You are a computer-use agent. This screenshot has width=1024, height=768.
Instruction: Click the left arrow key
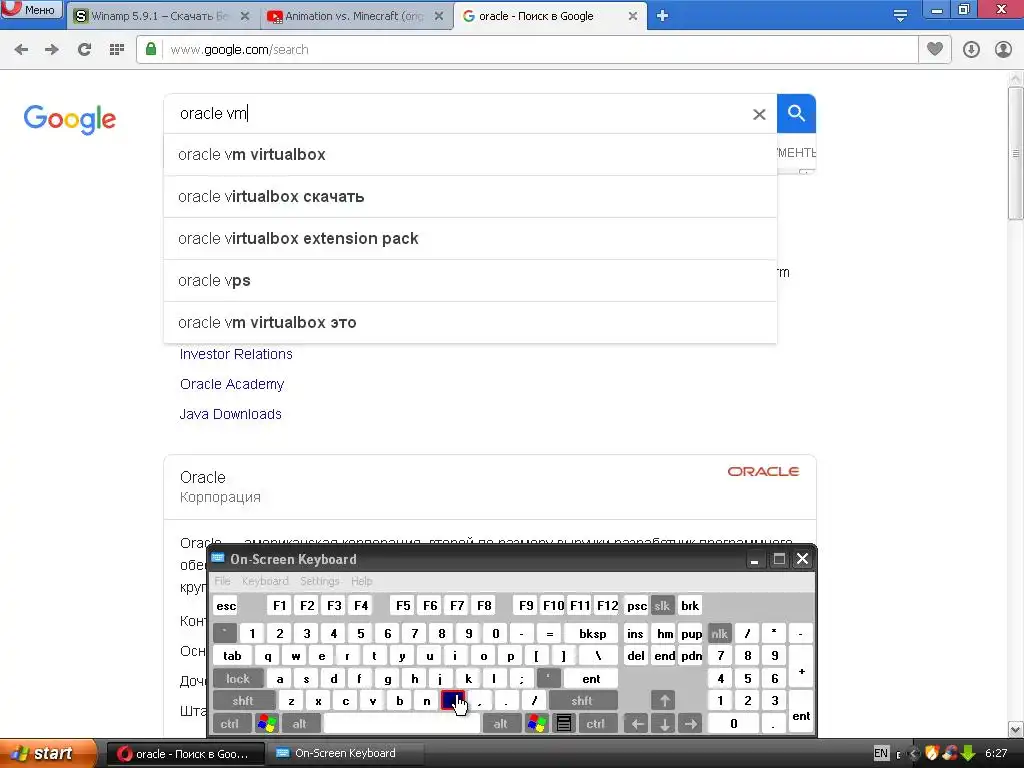click(x=637, y=724)
